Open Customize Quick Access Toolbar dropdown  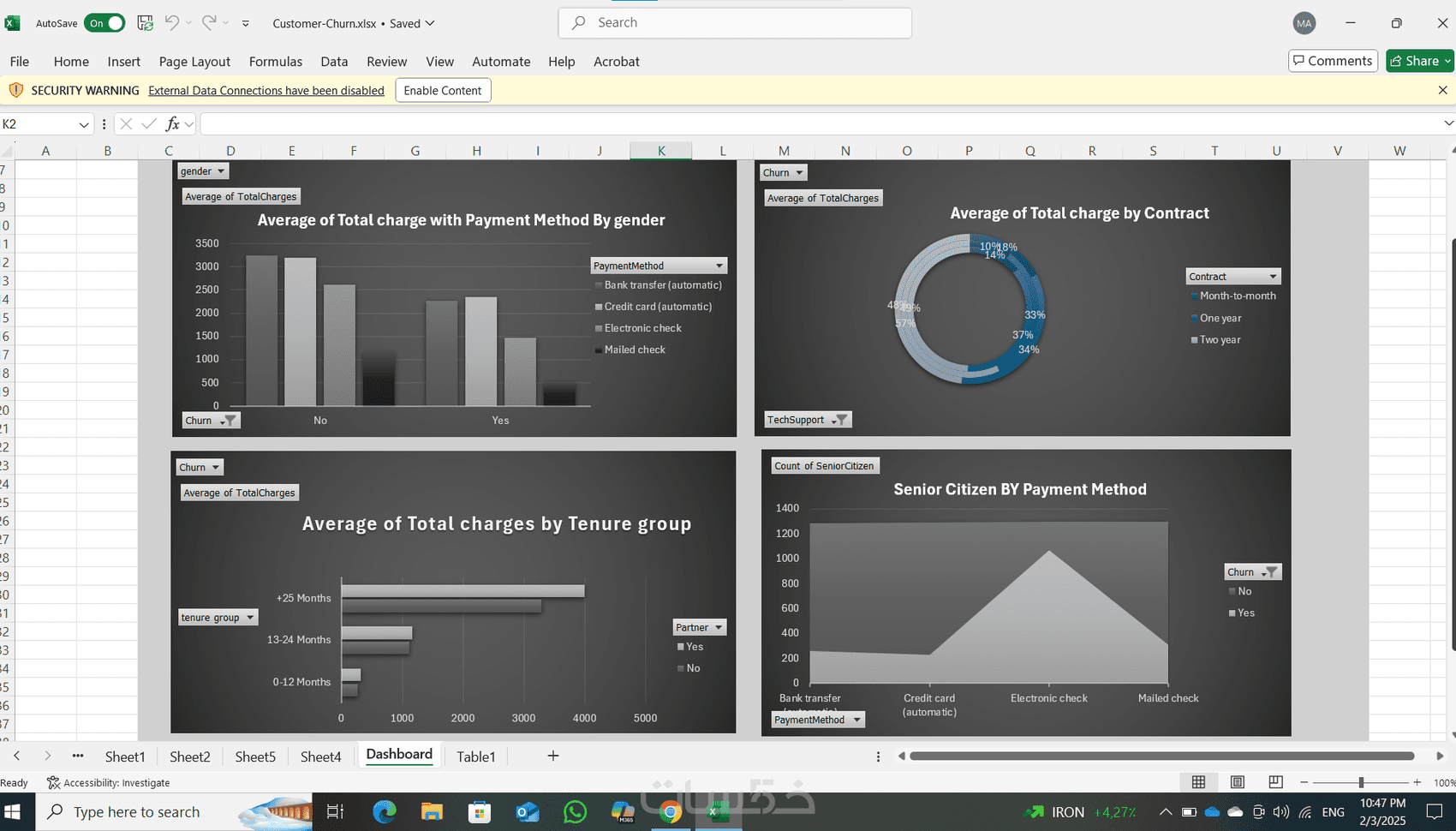coord(246,24)
